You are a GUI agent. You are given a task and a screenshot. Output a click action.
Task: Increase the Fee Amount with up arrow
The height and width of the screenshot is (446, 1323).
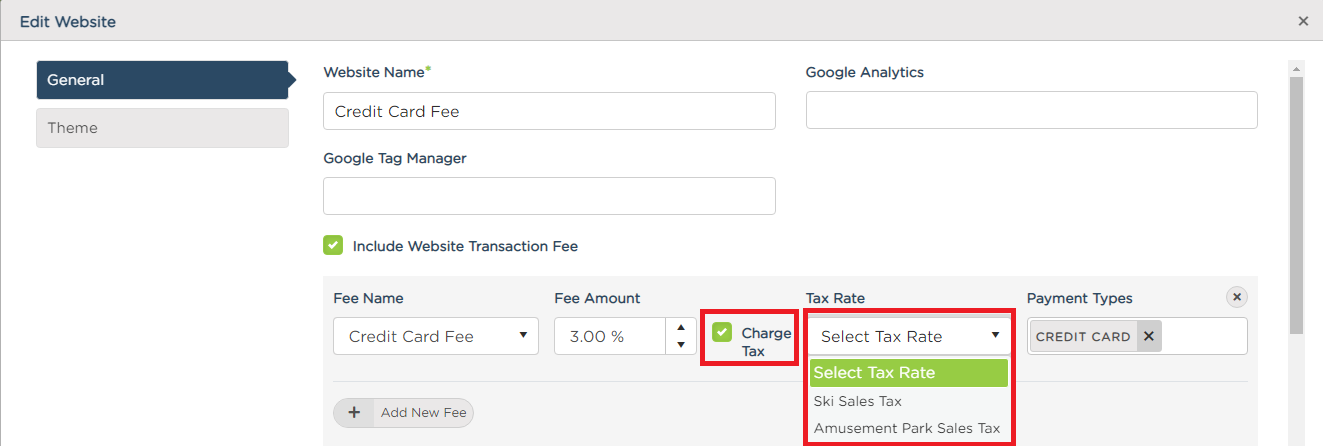click(x=681, y=327)
